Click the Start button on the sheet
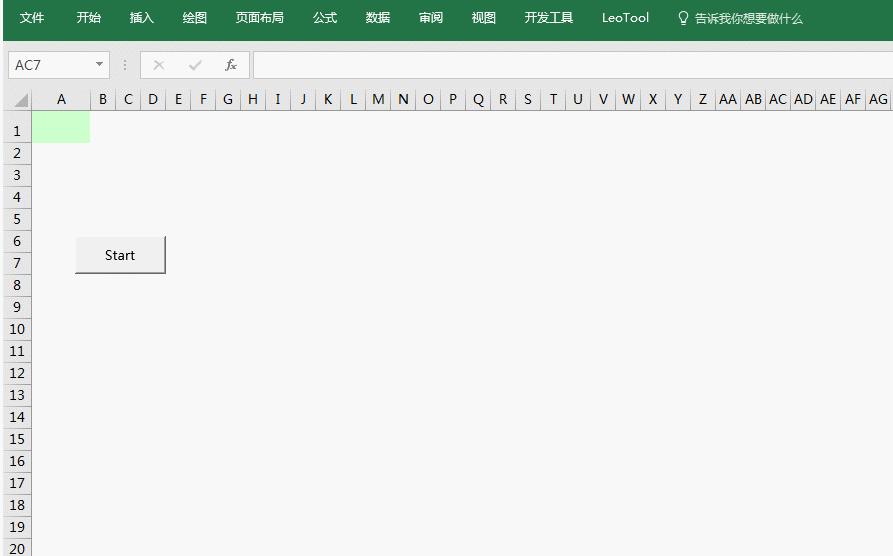The width and height of the screenshot is (893, 556). coord(120,255)
